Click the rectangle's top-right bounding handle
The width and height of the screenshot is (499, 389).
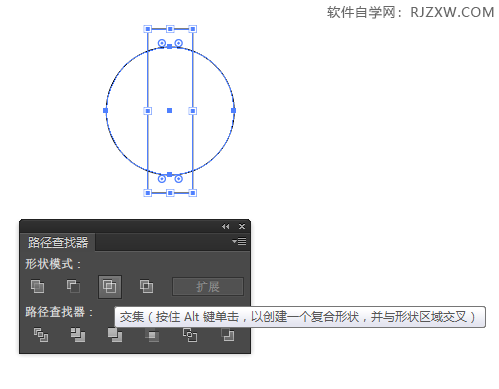tap(192, 29)
